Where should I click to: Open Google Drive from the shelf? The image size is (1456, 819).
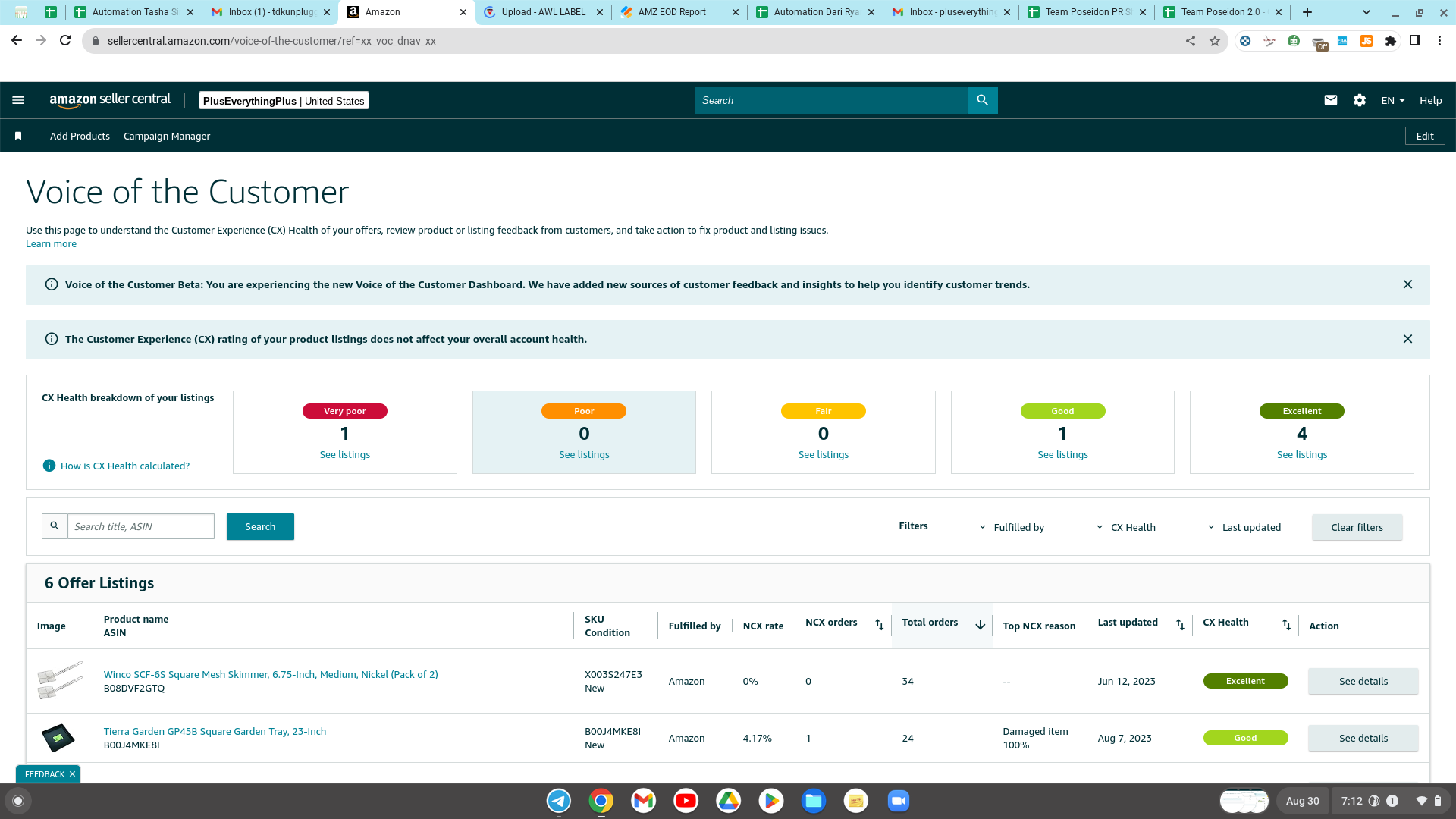729,801
